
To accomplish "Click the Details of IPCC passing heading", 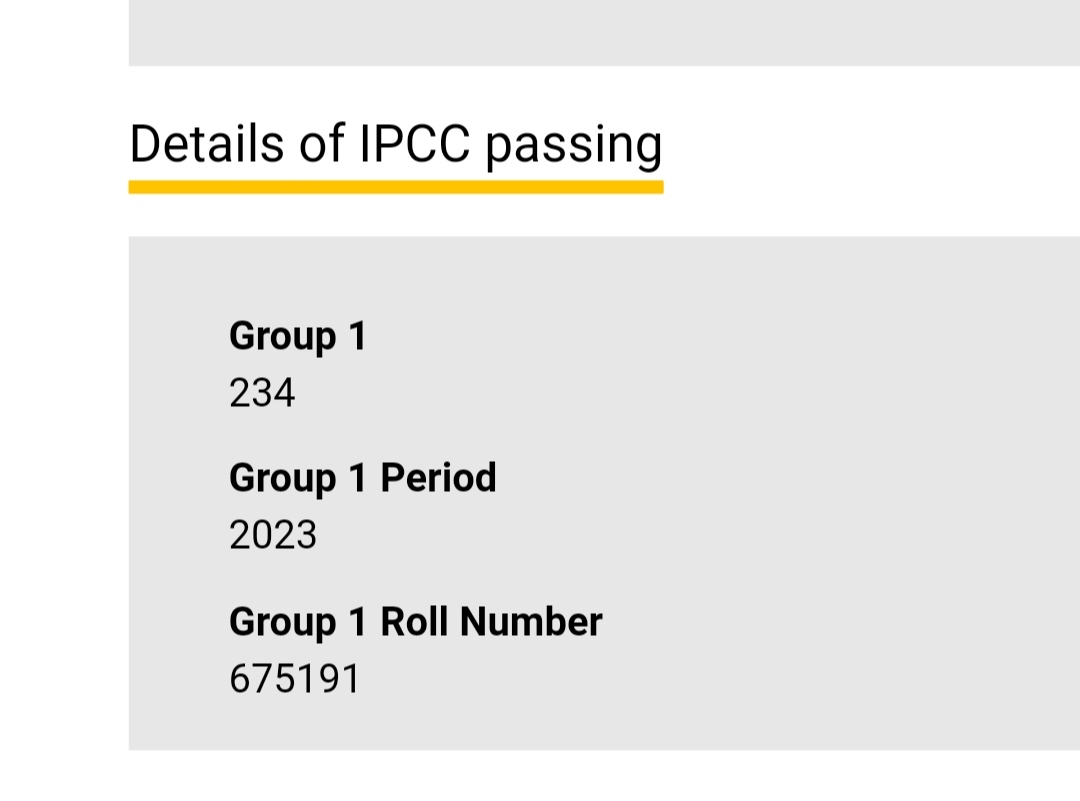I will pyautogui.click(x=395, y=144).
